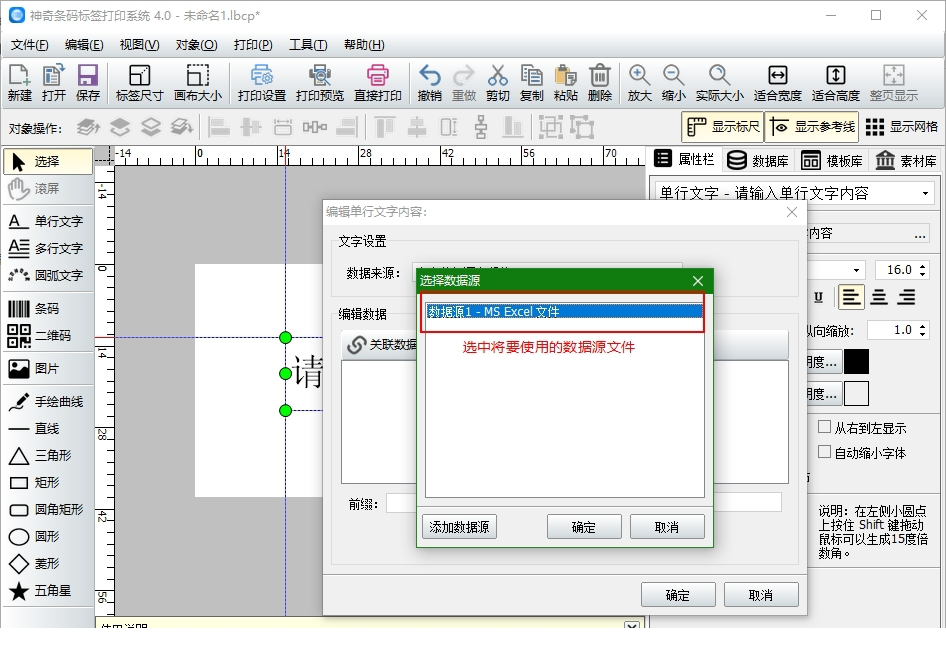The image size is (946, 653).
Task: Click the 直接打印 direct print icon
Action: pyautogui.click(x=378, y=83)
